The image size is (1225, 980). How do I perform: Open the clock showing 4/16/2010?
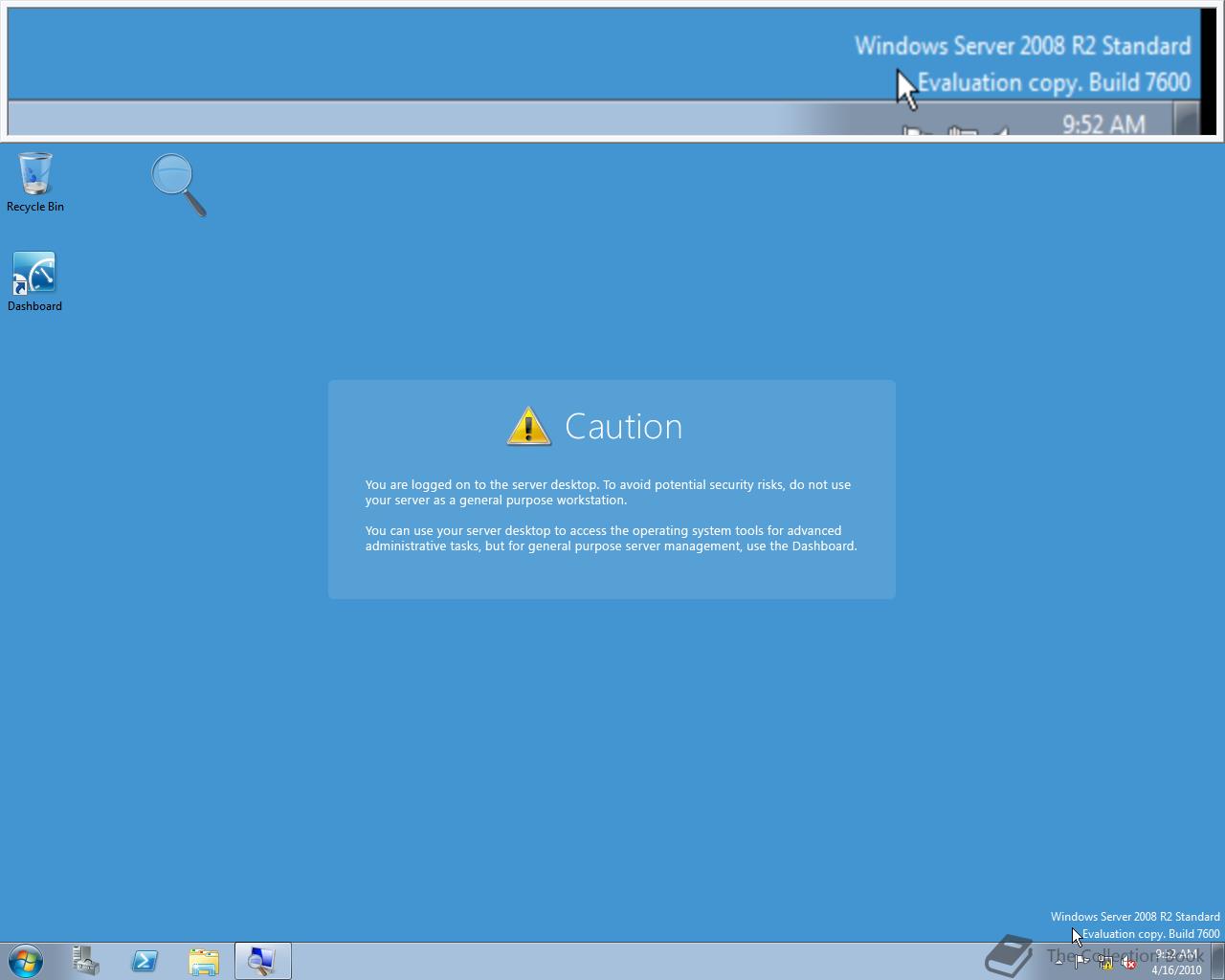1176,962
